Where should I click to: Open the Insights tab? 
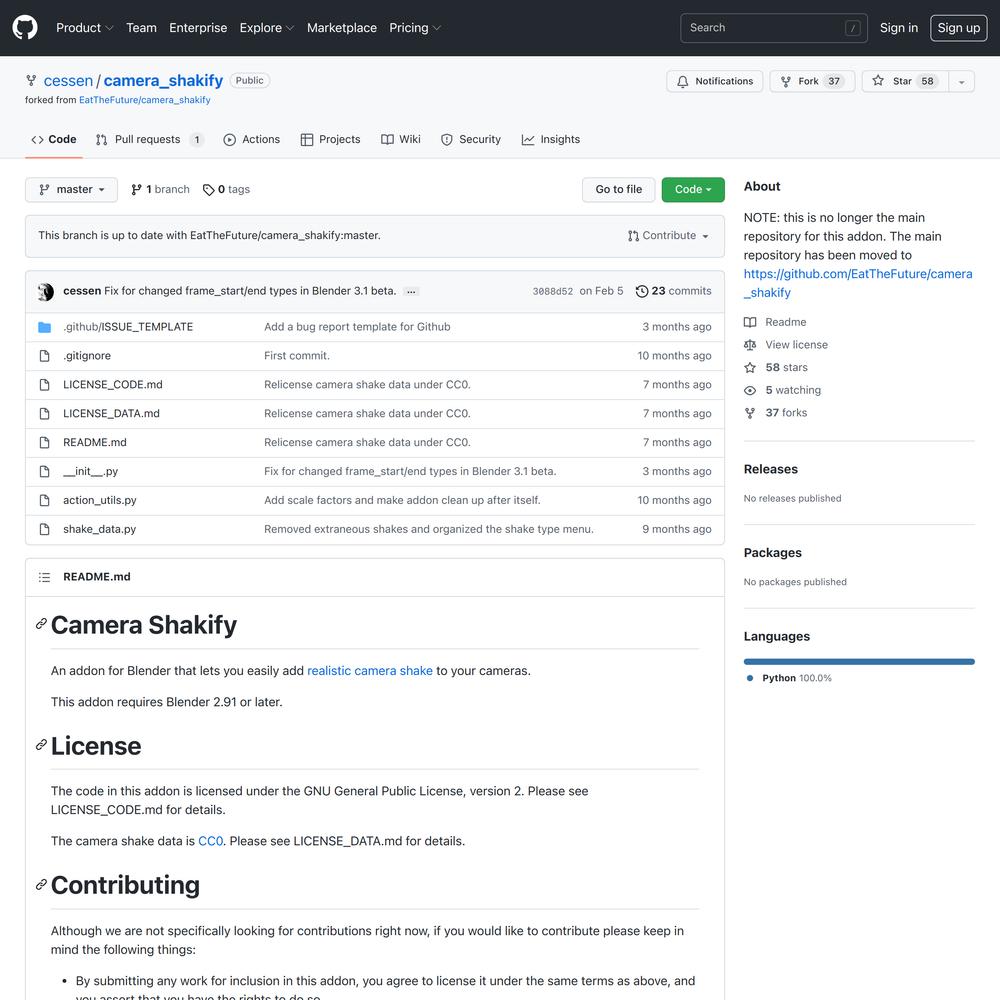[x=550, y=140]
